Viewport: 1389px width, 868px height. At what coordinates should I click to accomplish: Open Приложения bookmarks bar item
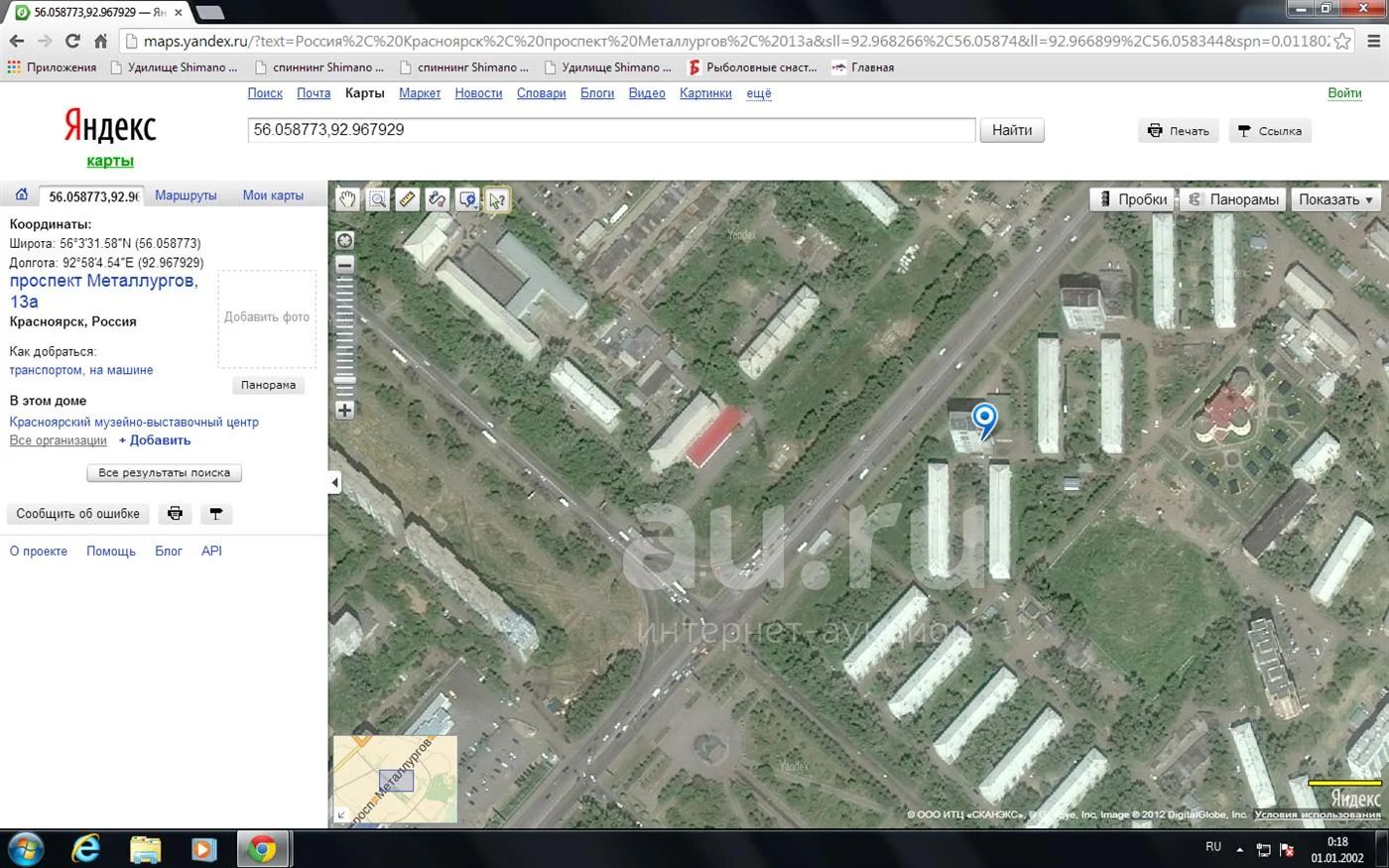(x=52, y=67)
